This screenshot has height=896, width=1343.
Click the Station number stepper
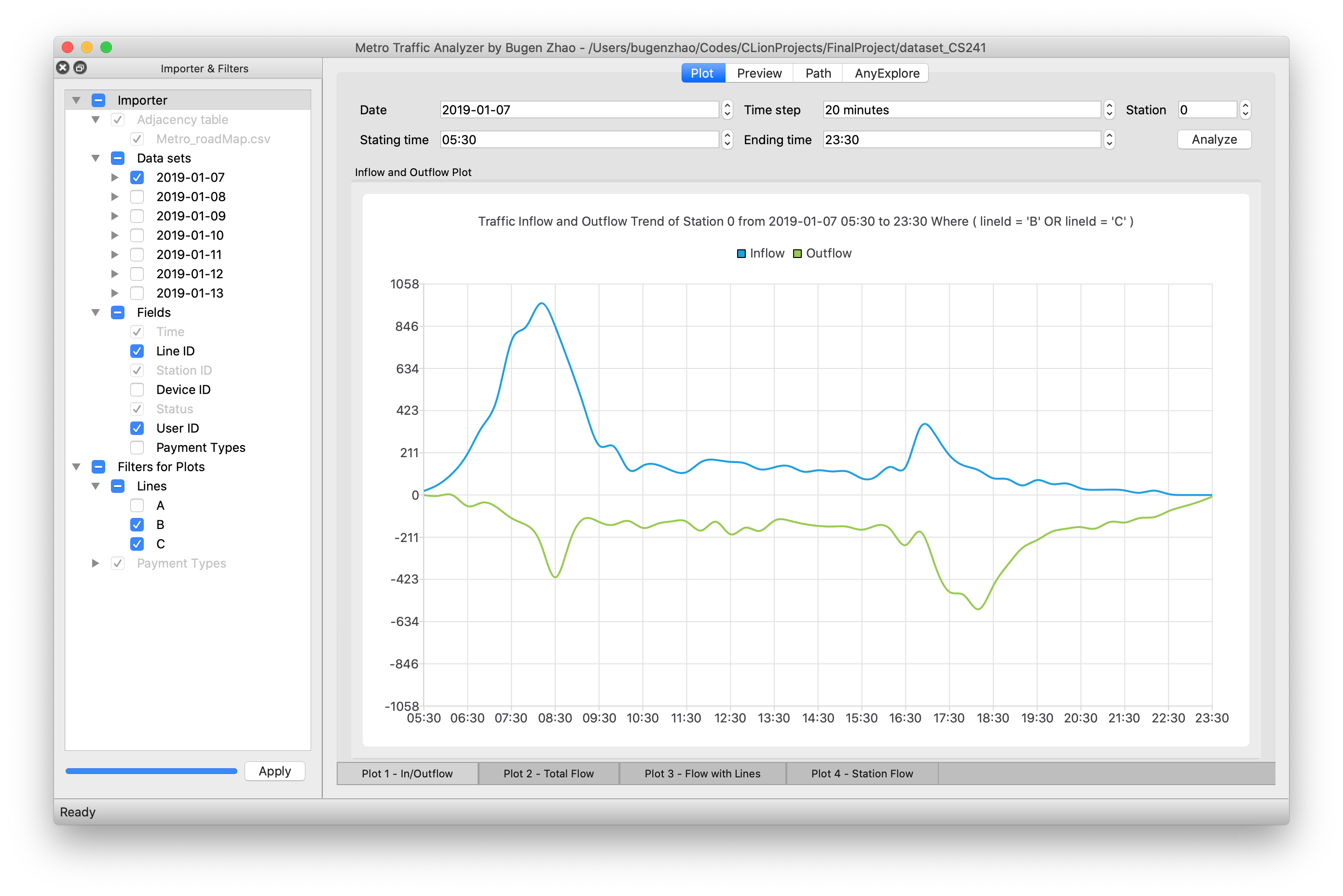[x=1245, y=110]
